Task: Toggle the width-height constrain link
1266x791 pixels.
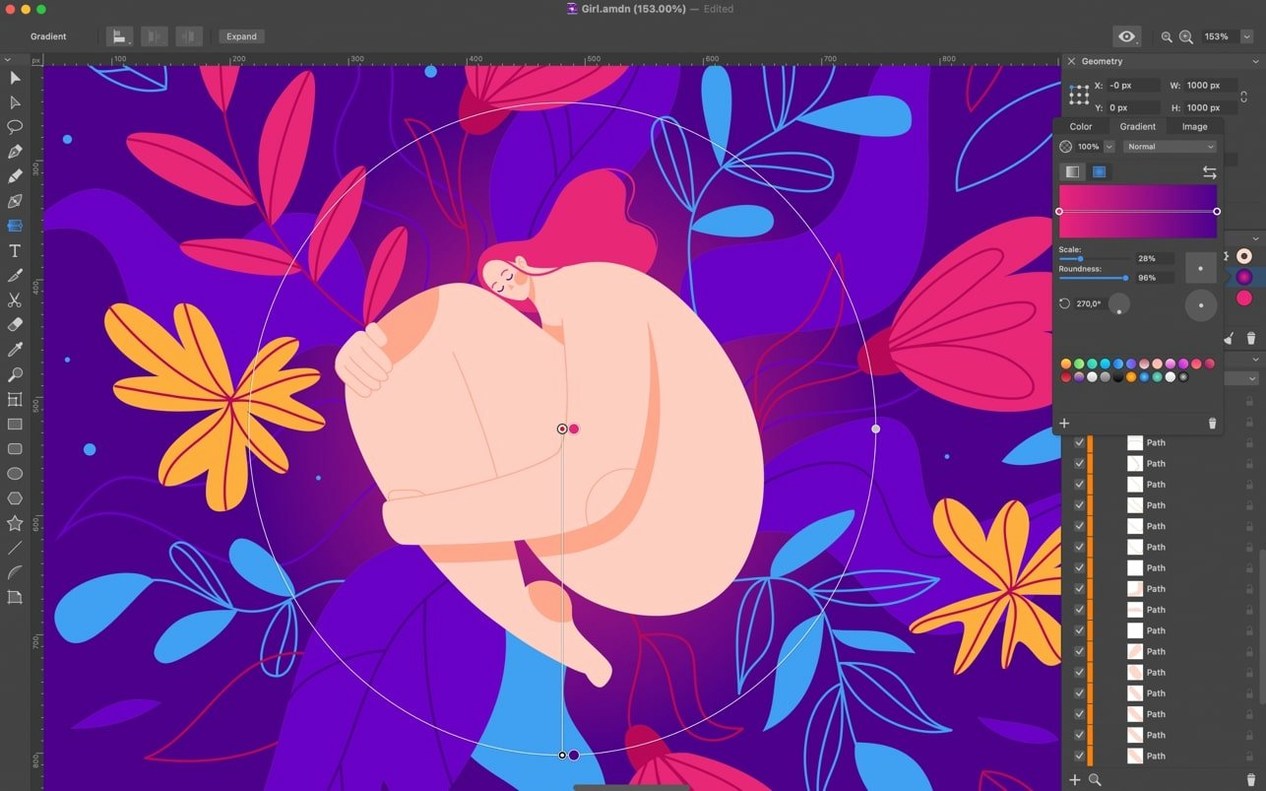Action: click(x=1244, y=97)
